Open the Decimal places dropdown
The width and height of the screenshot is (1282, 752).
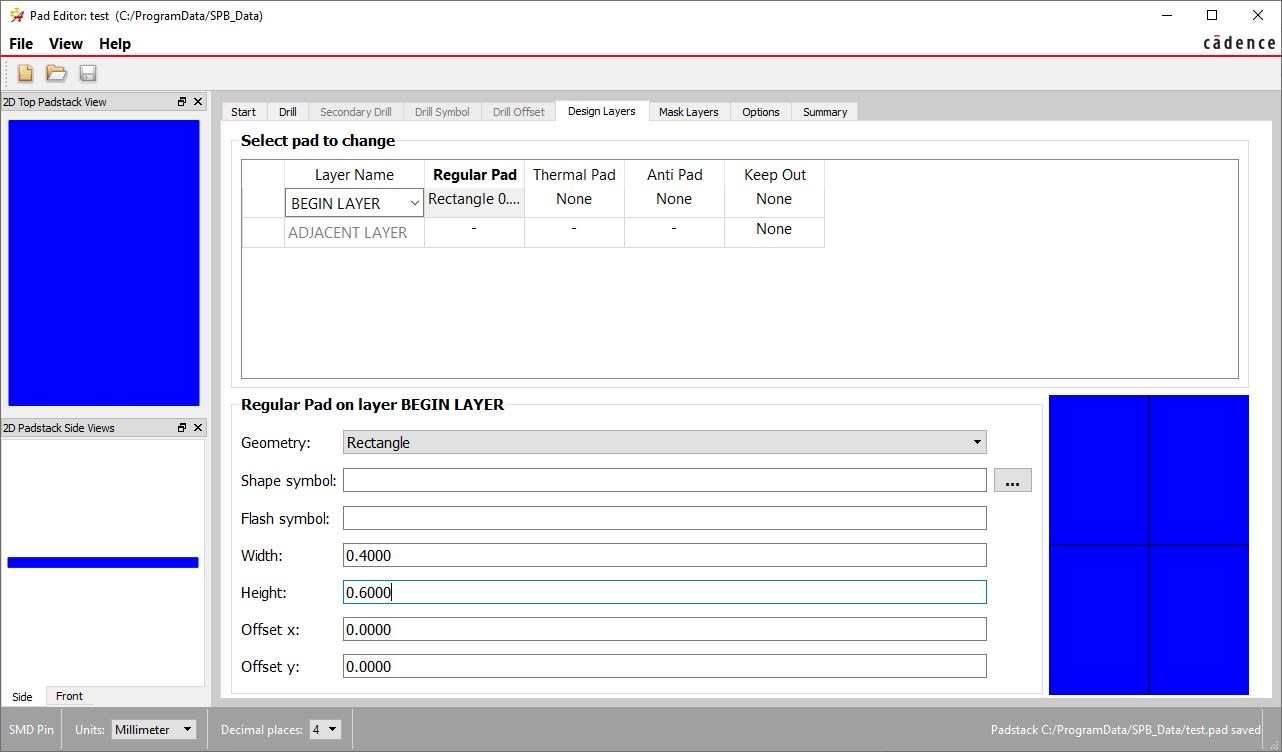click(x=325, y=730)
